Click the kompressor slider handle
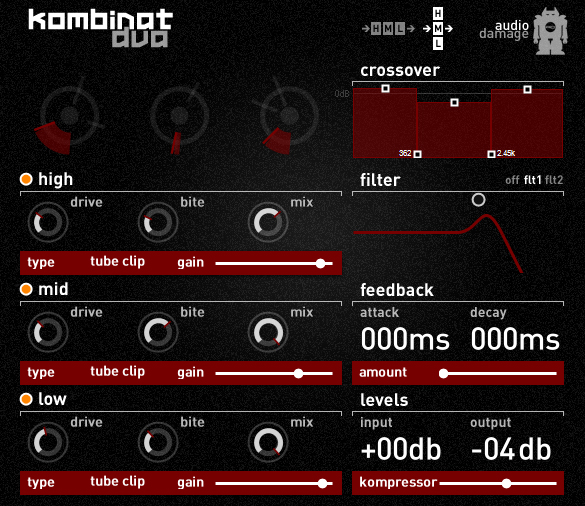This screenshot has width=585, height=506. click(506, 484)
